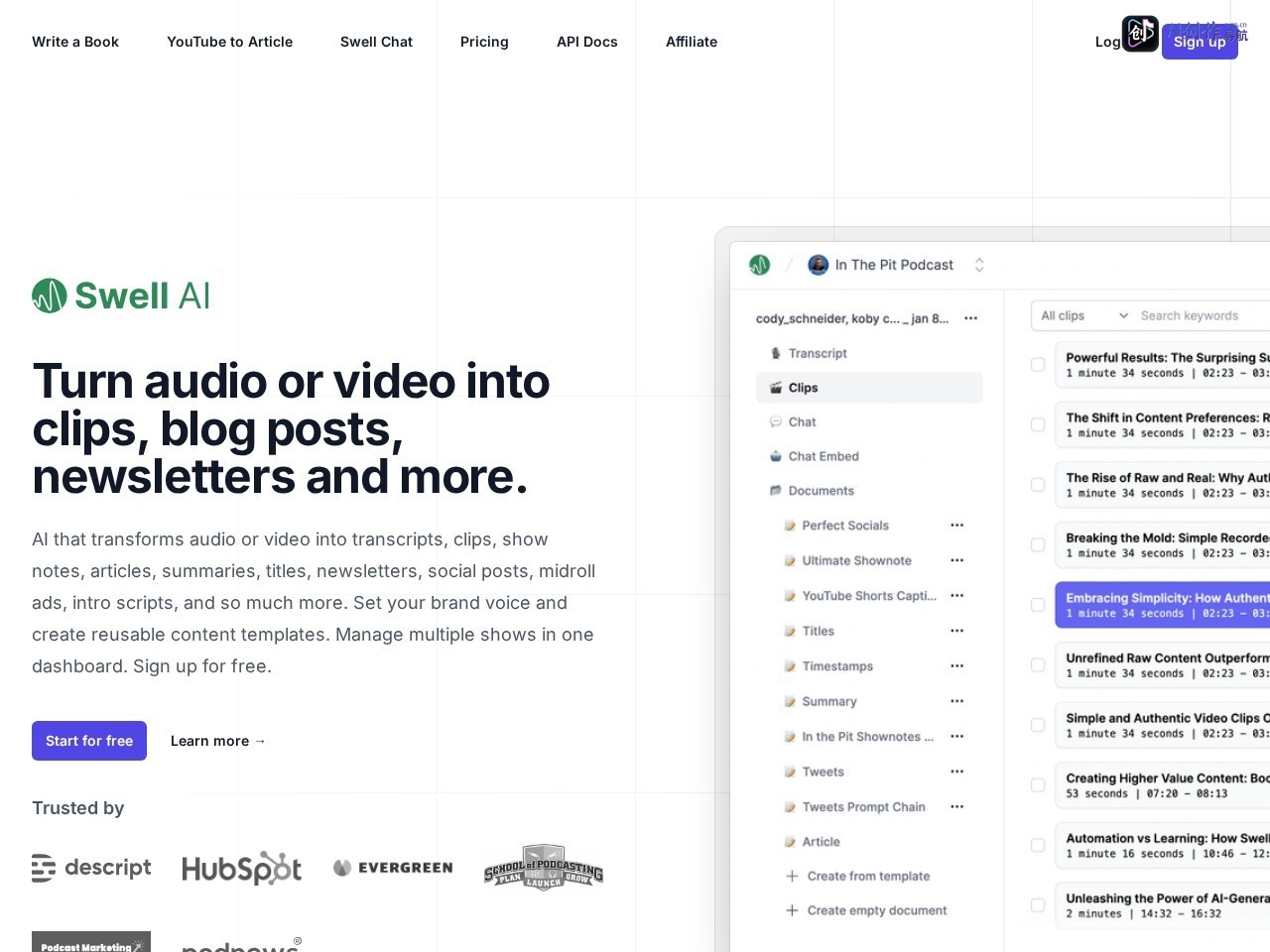Screen dimensions: 1270x952
Task: Expand the In The Pit Podcast switcher
Action: (979, 265)
